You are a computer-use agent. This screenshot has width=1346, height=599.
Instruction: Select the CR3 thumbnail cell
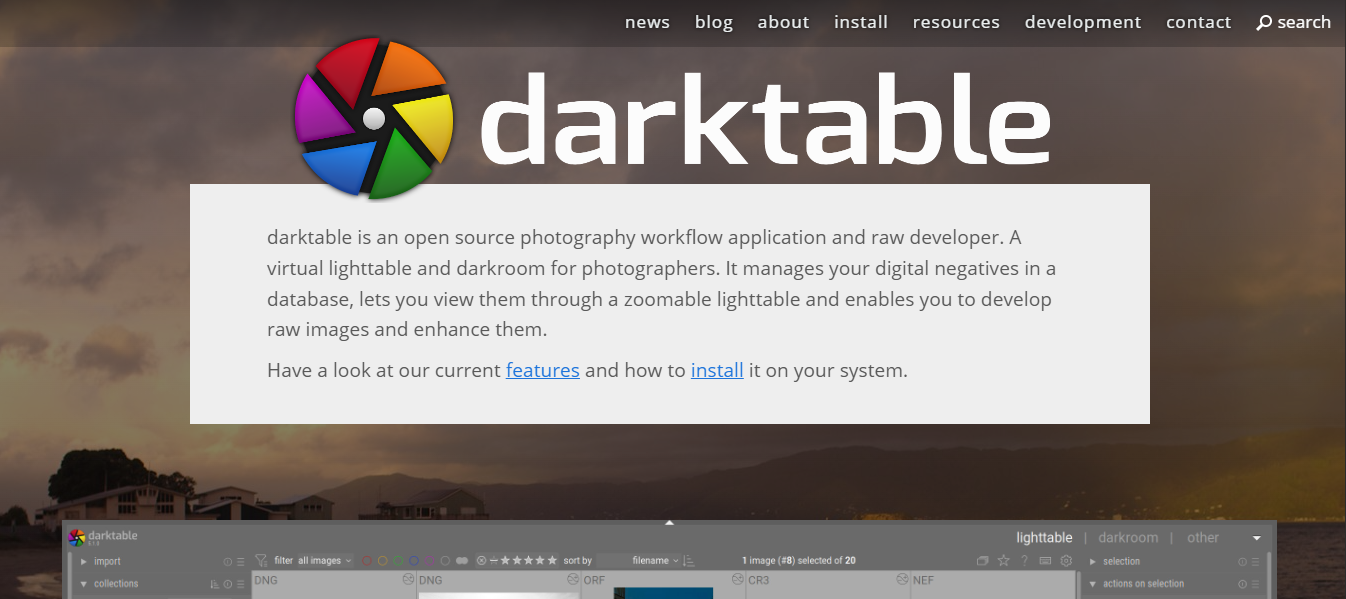(x=828, y=585)
